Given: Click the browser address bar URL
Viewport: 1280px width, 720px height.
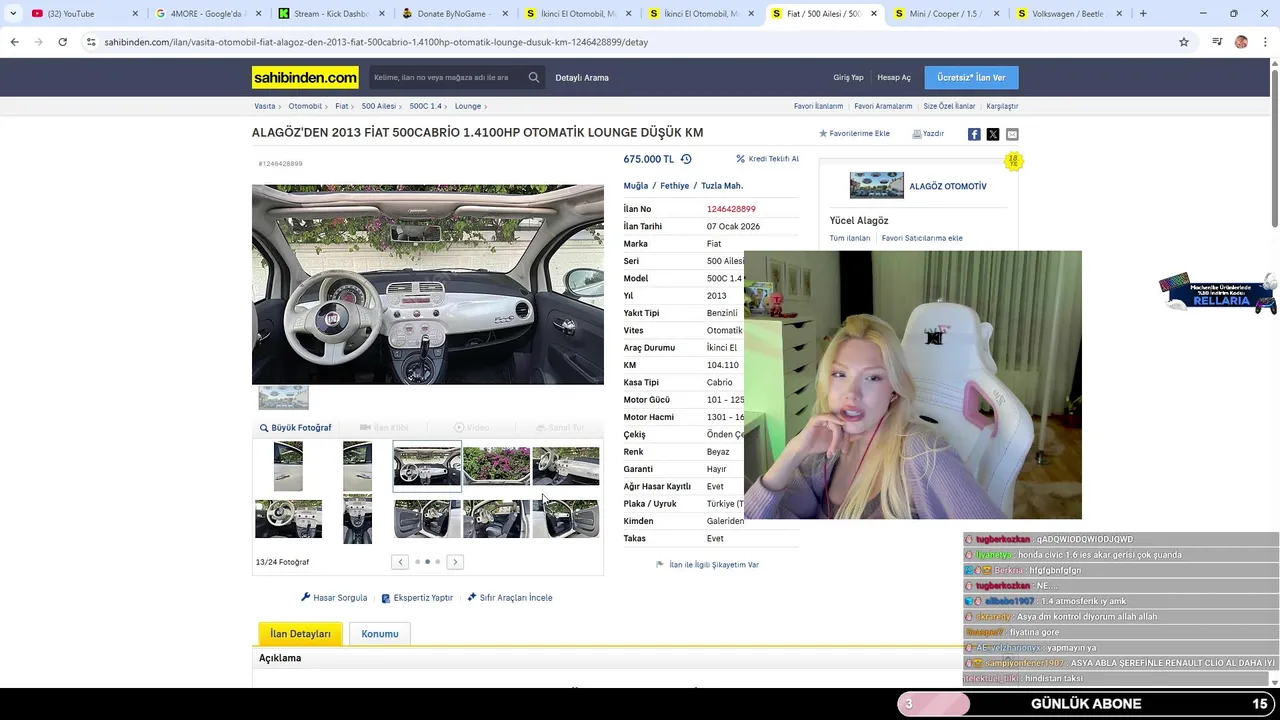Looking at the screenshot, I should (376, 42).
